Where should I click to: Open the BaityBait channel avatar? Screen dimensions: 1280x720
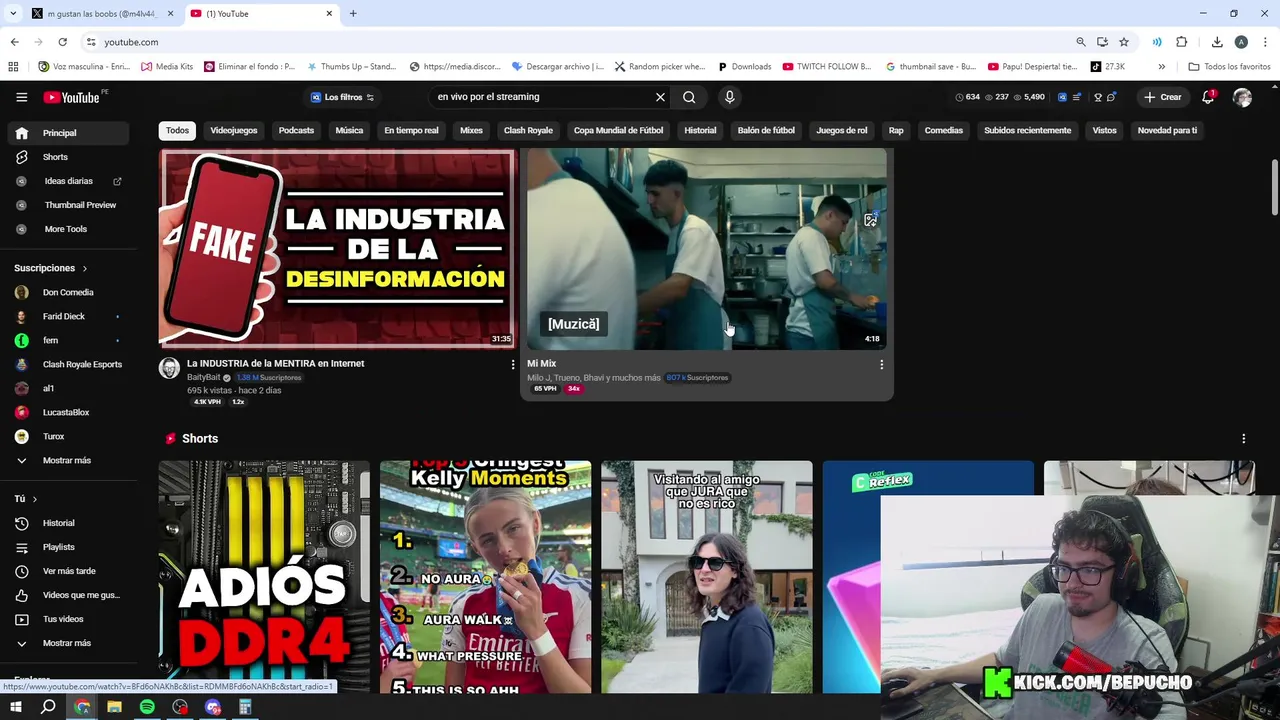click(169, 368)
